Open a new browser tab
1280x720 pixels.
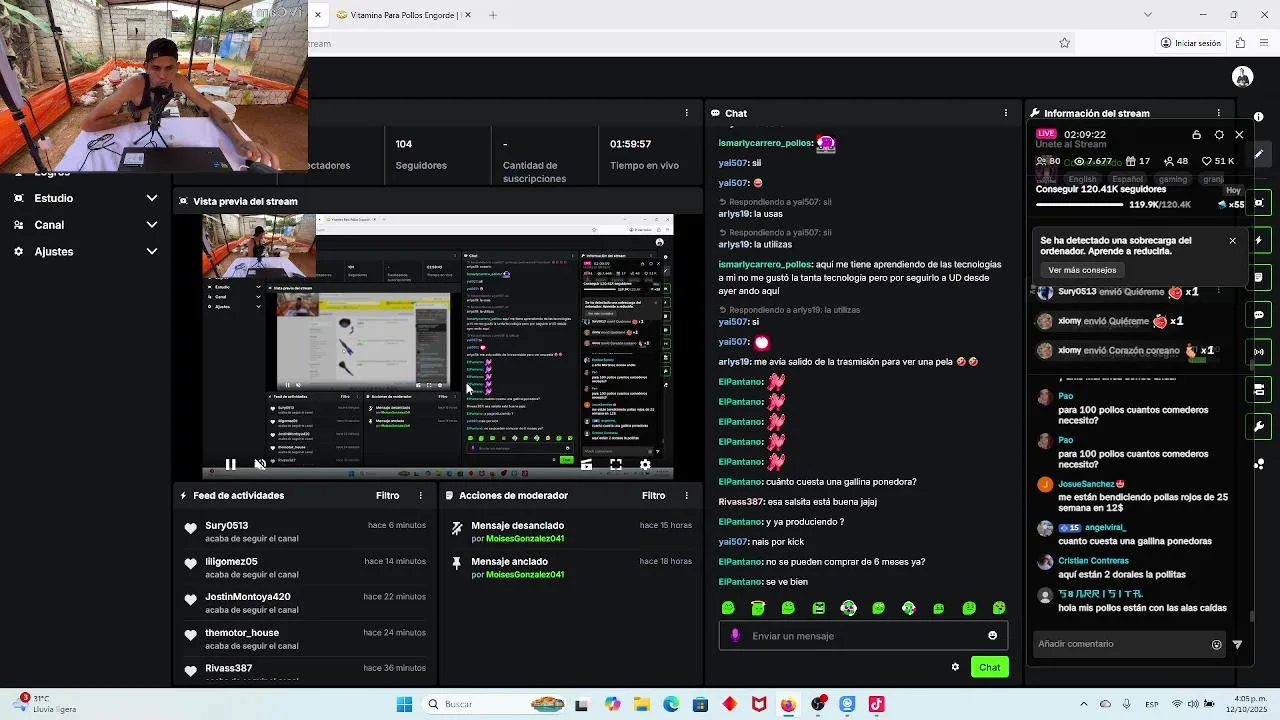[x=492, y=15]
